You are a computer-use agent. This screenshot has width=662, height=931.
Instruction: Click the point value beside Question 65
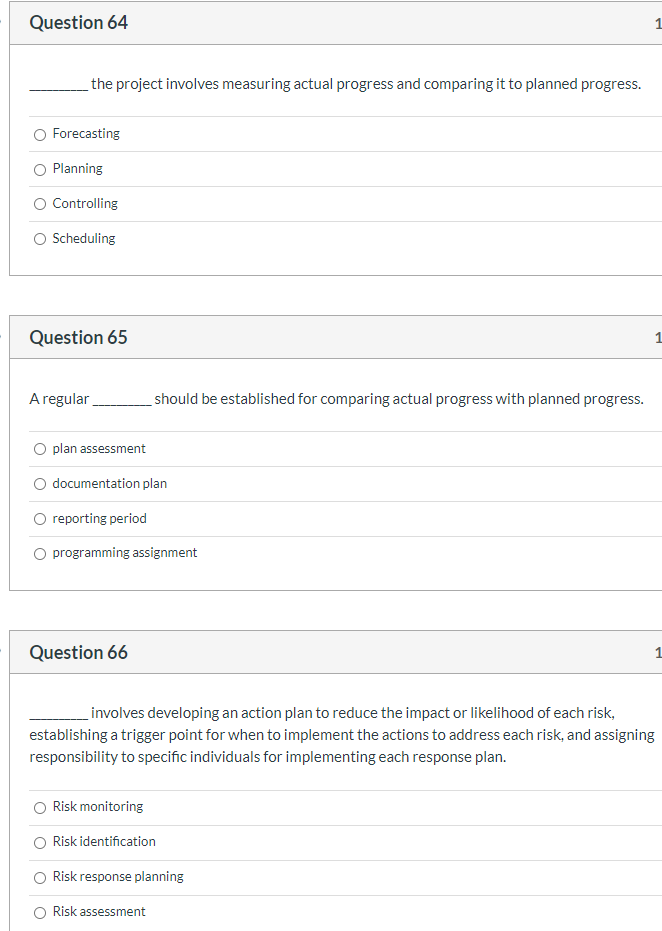pos(658,337)
